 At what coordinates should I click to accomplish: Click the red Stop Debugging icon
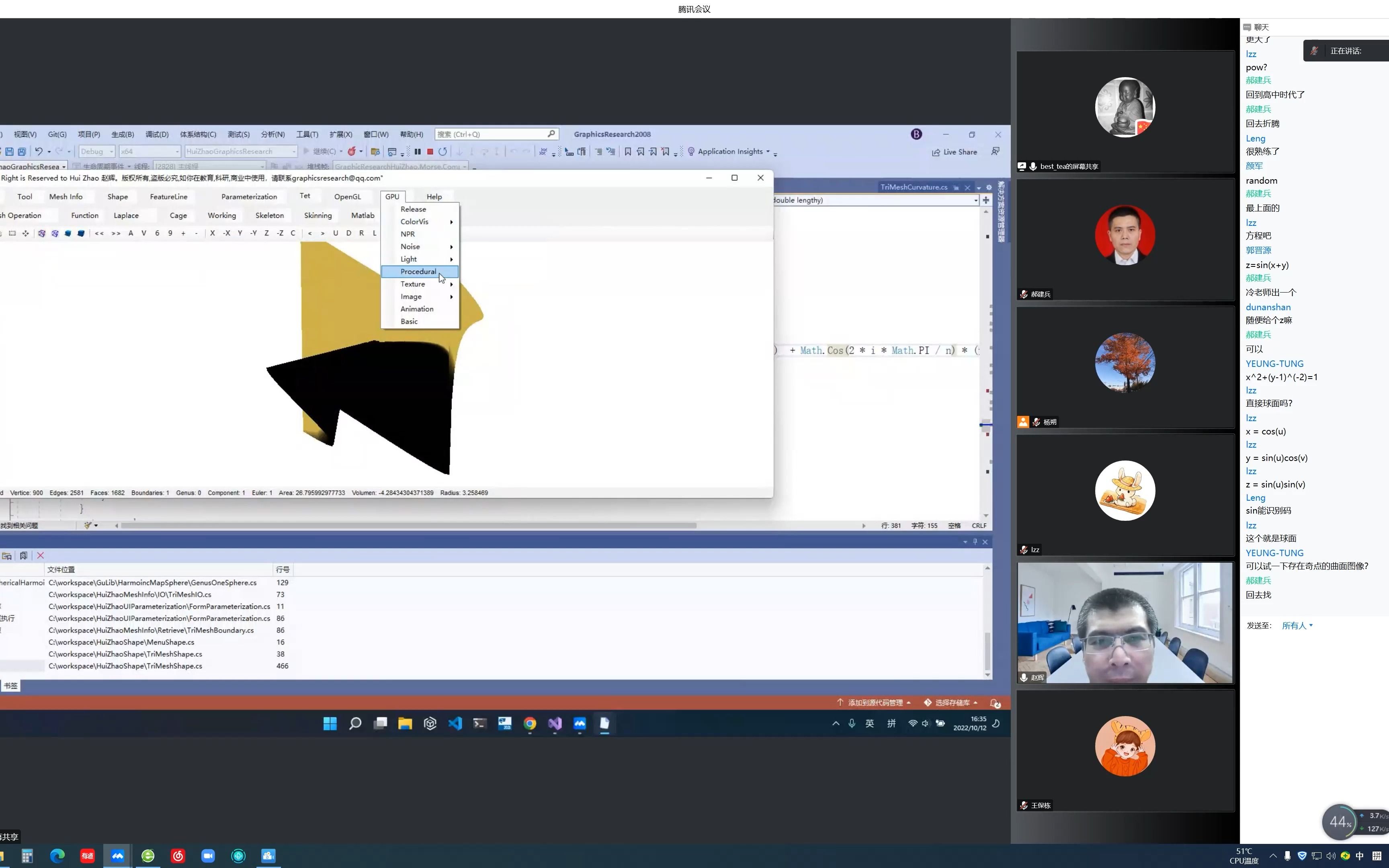[430, 151]
